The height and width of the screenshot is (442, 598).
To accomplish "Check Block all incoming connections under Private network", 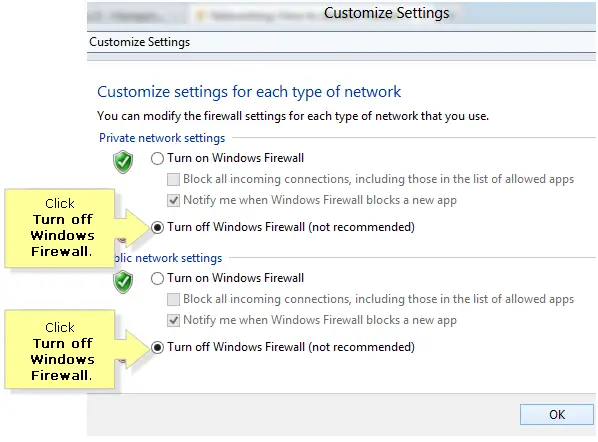I will [174, 179].
